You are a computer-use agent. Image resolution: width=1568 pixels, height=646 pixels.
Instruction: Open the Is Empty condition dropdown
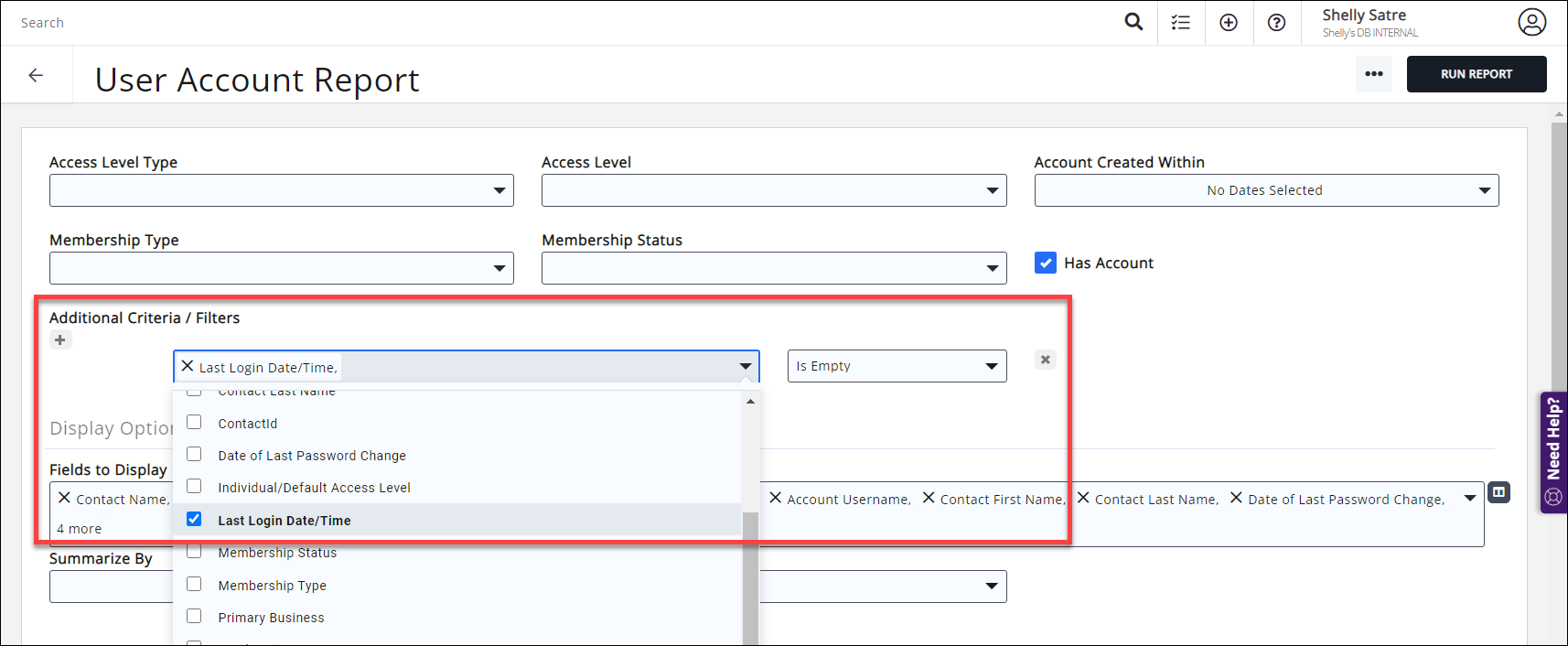pos(897,366)
